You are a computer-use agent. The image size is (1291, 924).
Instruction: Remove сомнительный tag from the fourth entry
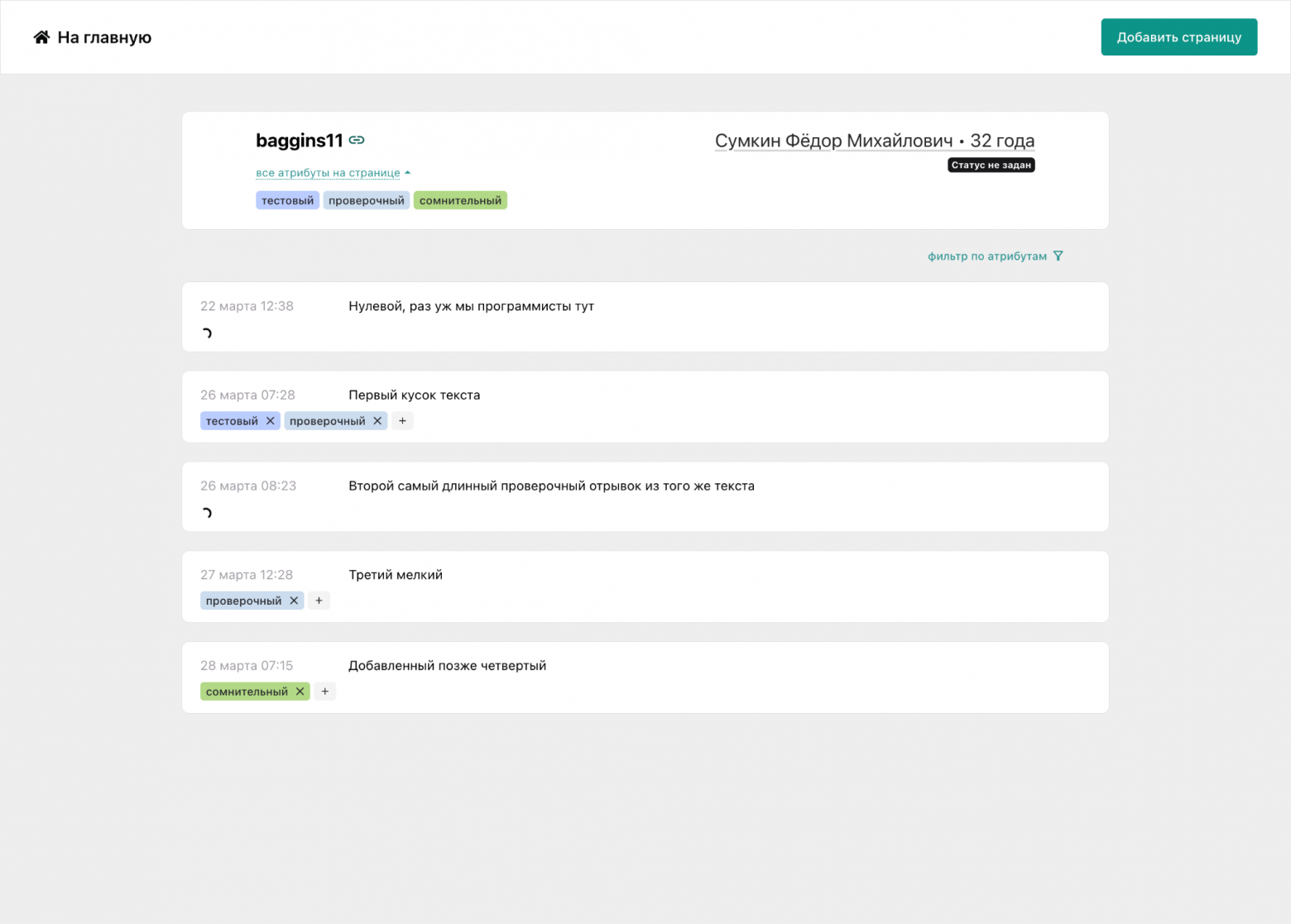[300, 691]
